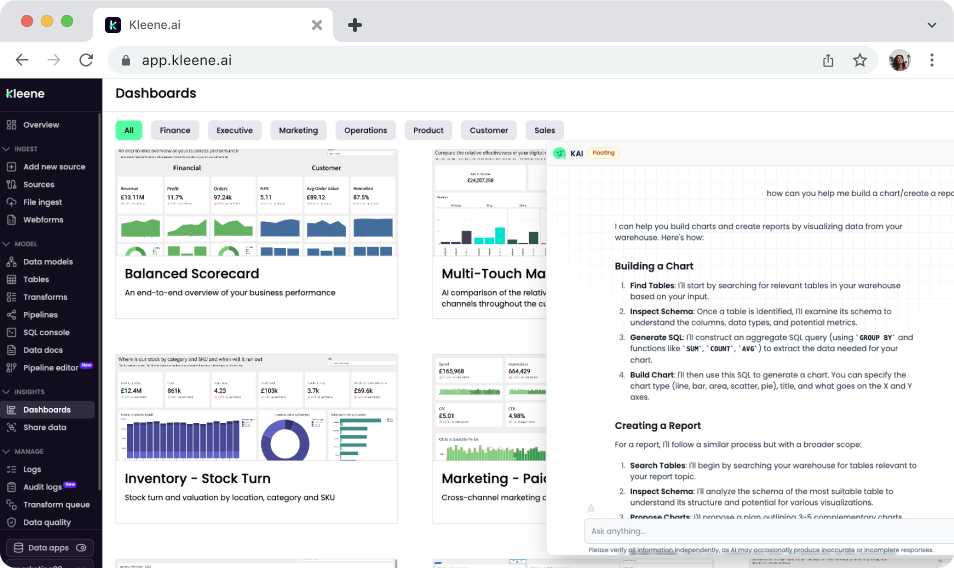Click the File ingest cloud icon
Screen dimensions: 954x568
[11, 202]
